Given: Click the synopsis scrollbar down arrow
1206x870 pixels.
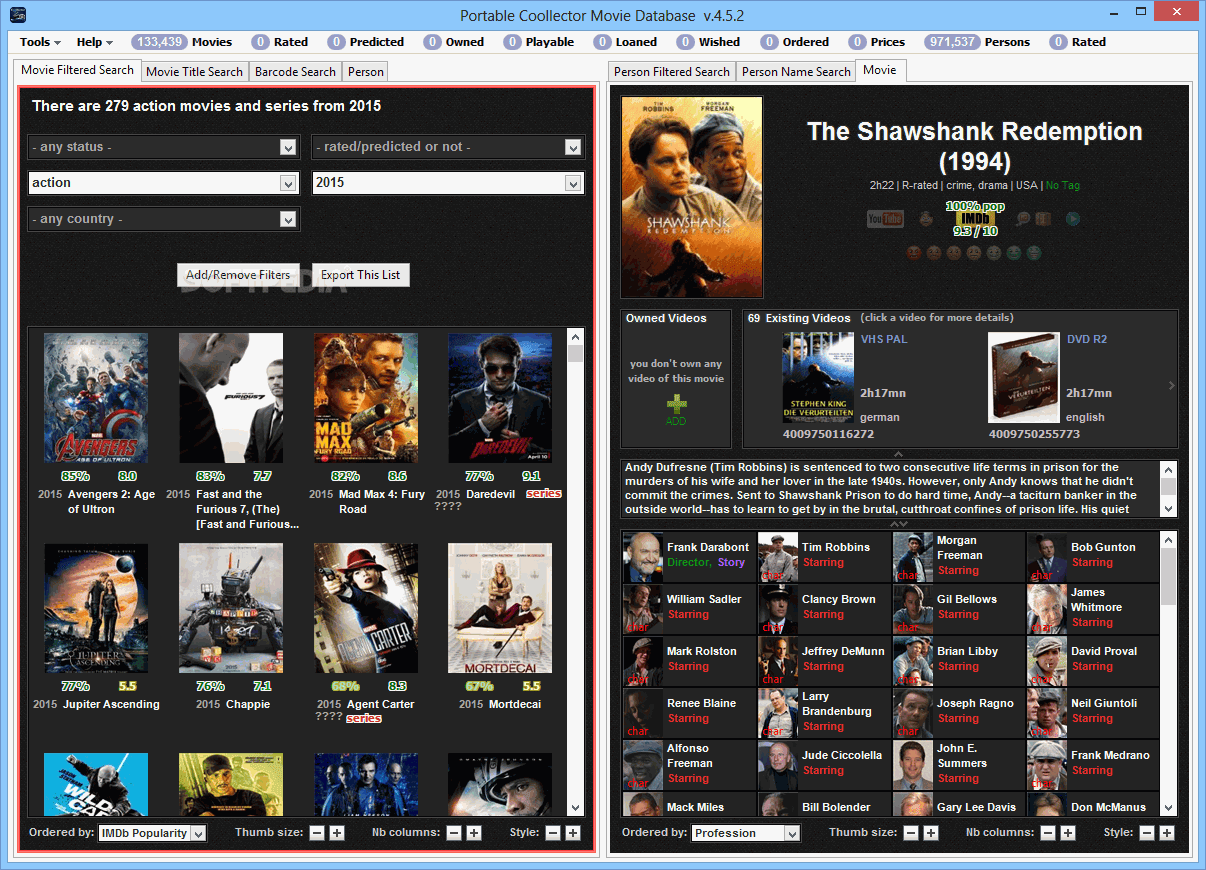Looking at the screenshot, I should pyautogui.click(x=1169, y=508).
